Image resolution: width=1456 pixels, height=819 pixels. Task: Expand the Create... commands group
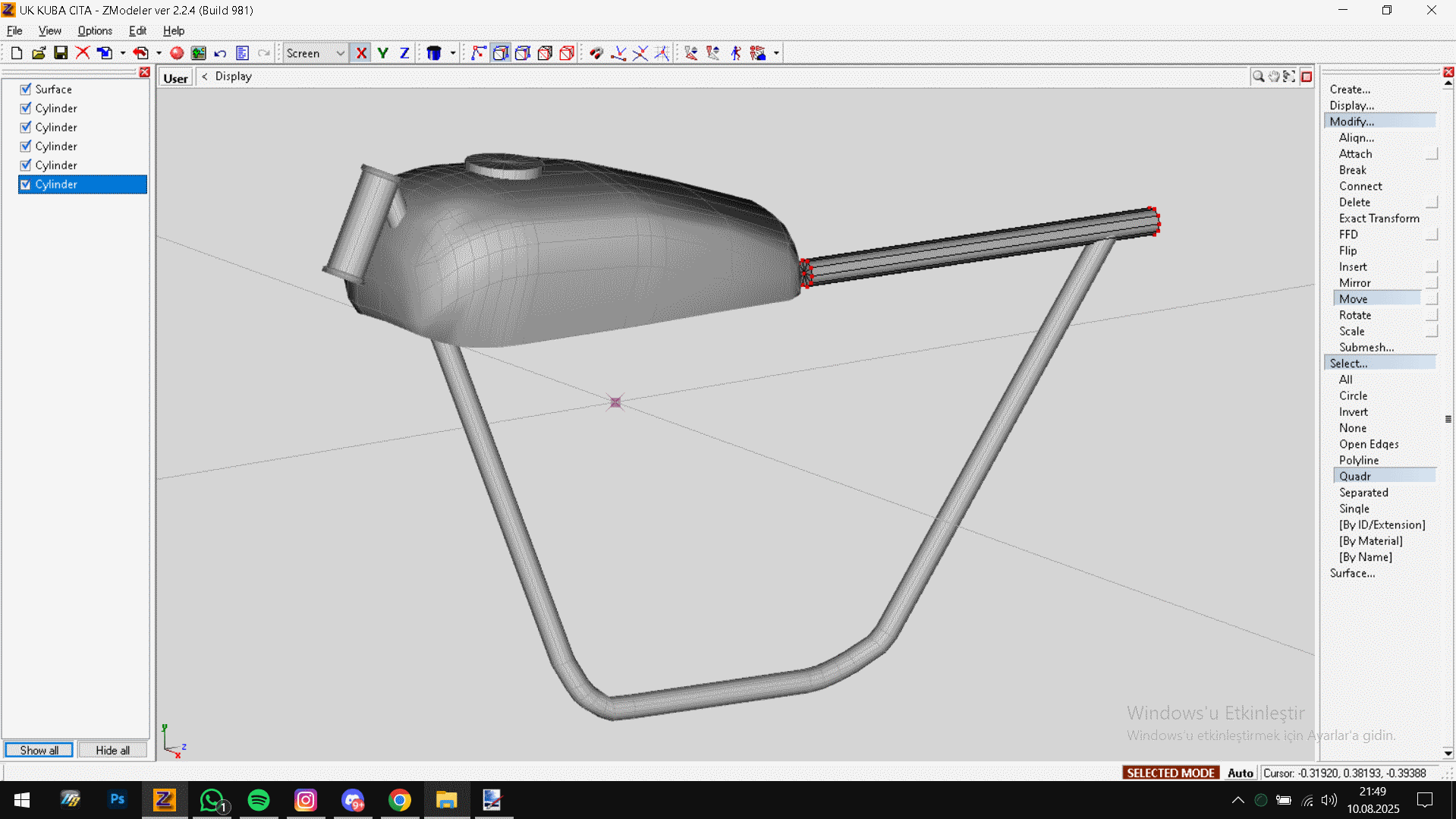[x=1350, y=90]
